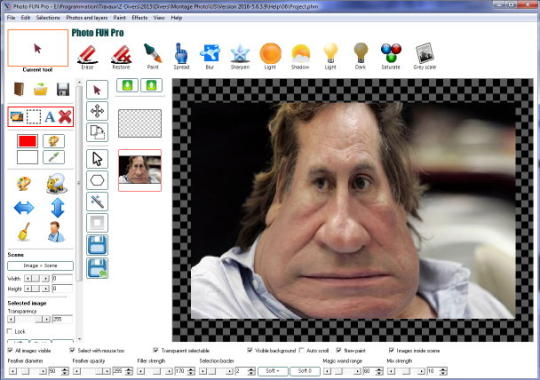Viewport: 540px width, 380px height.
Task: Increase Selection border spin arrow
Action: click(251, 369)
